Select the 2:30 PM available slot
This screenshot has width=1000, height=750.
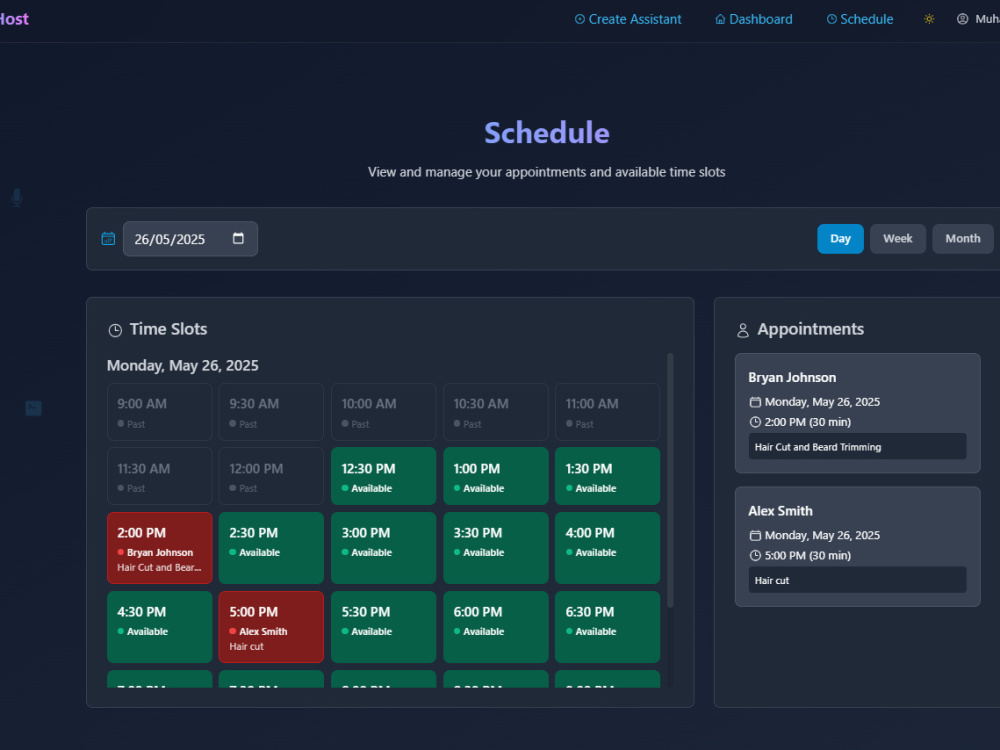(x=271, y=548)
